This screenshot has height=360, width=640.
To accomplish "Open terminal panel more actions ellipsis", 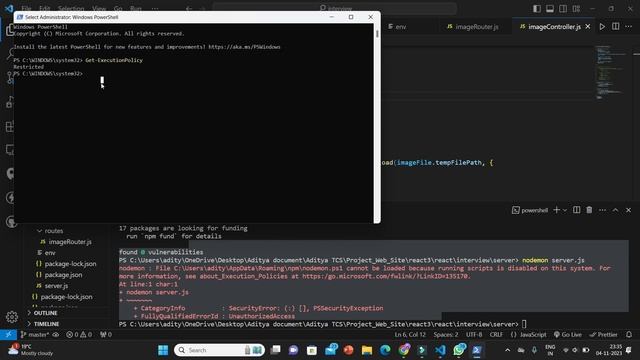I will click(x=602, y=210).
